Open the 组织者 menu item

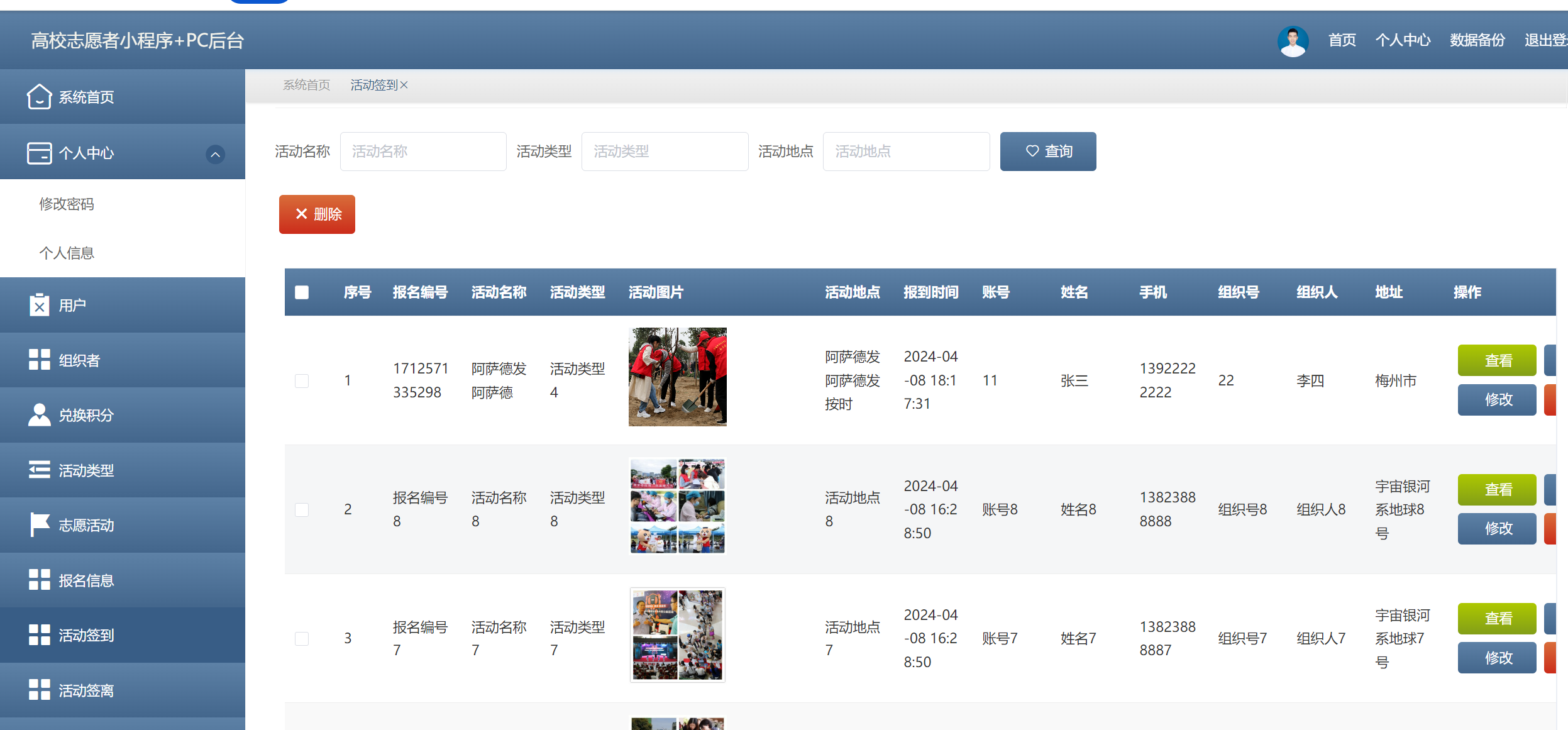point(123,360)
